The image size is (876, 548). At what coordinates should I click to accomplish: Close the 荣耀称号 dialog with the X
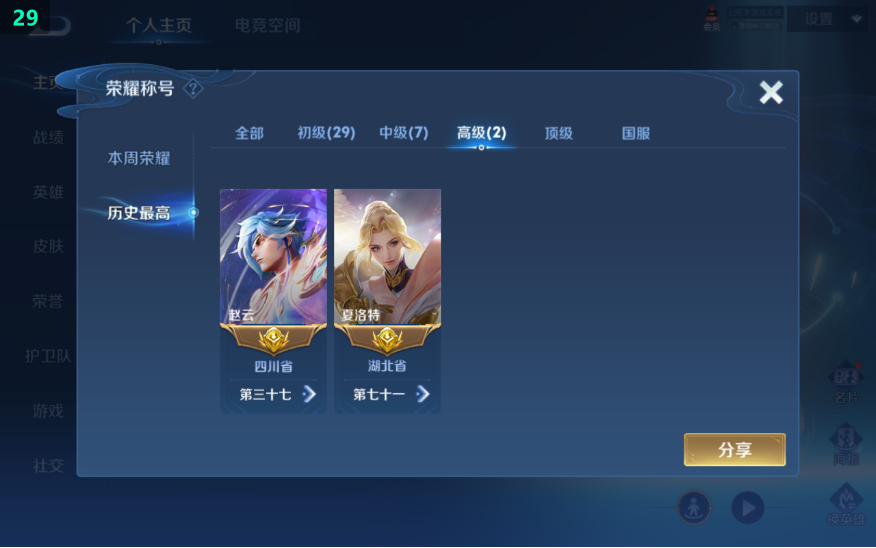[x=771, y=92]
